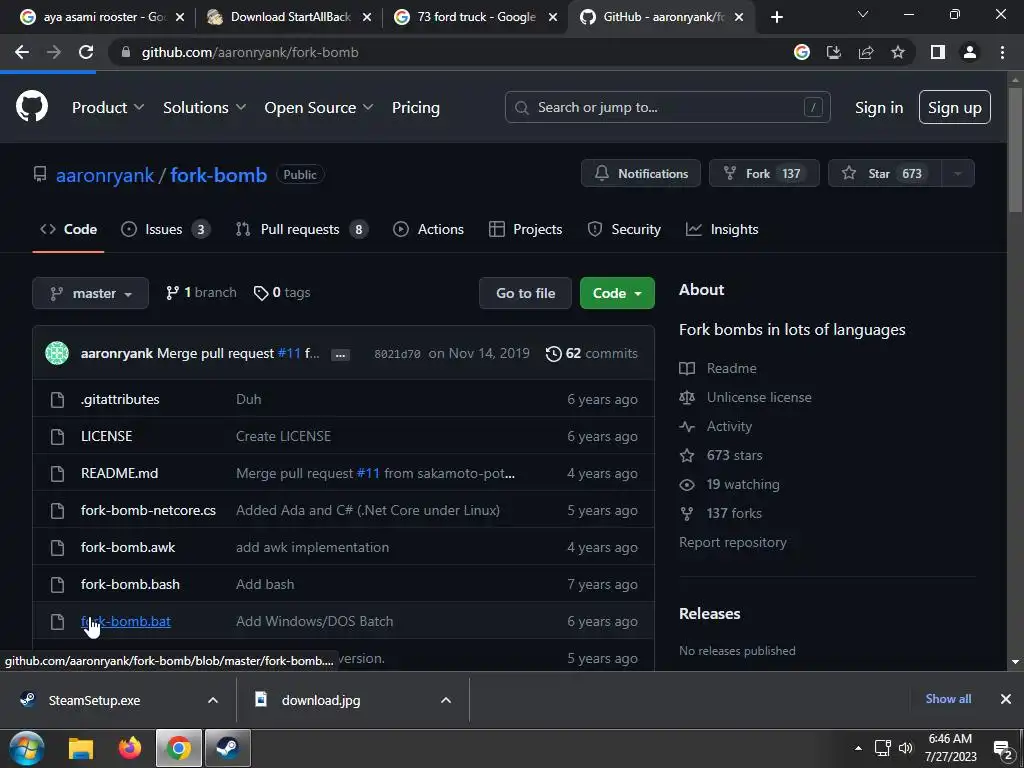Screen dimensions: 1024x768
Task: Click the Google icon in address bar
Action: (x=801, y=52)
